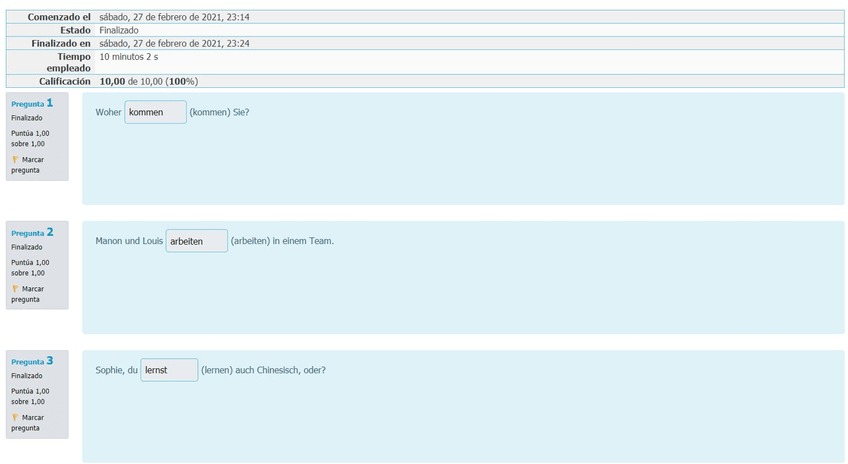Click the '10 minutos 2 s' time value
This screenshot has width=848, height=464.
pos(129,56)
